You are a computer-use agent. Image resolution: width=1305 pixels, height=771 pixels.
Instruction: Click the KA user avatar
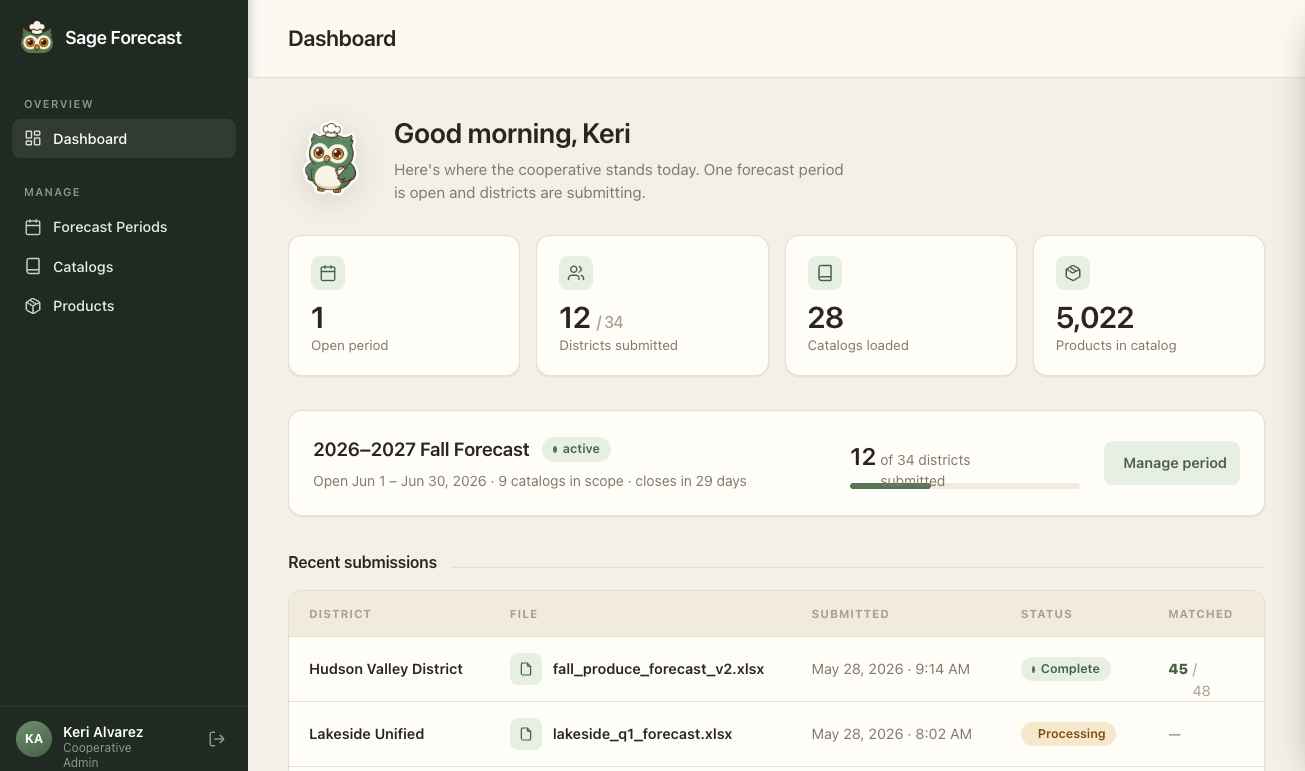click(x=34, y=739)
